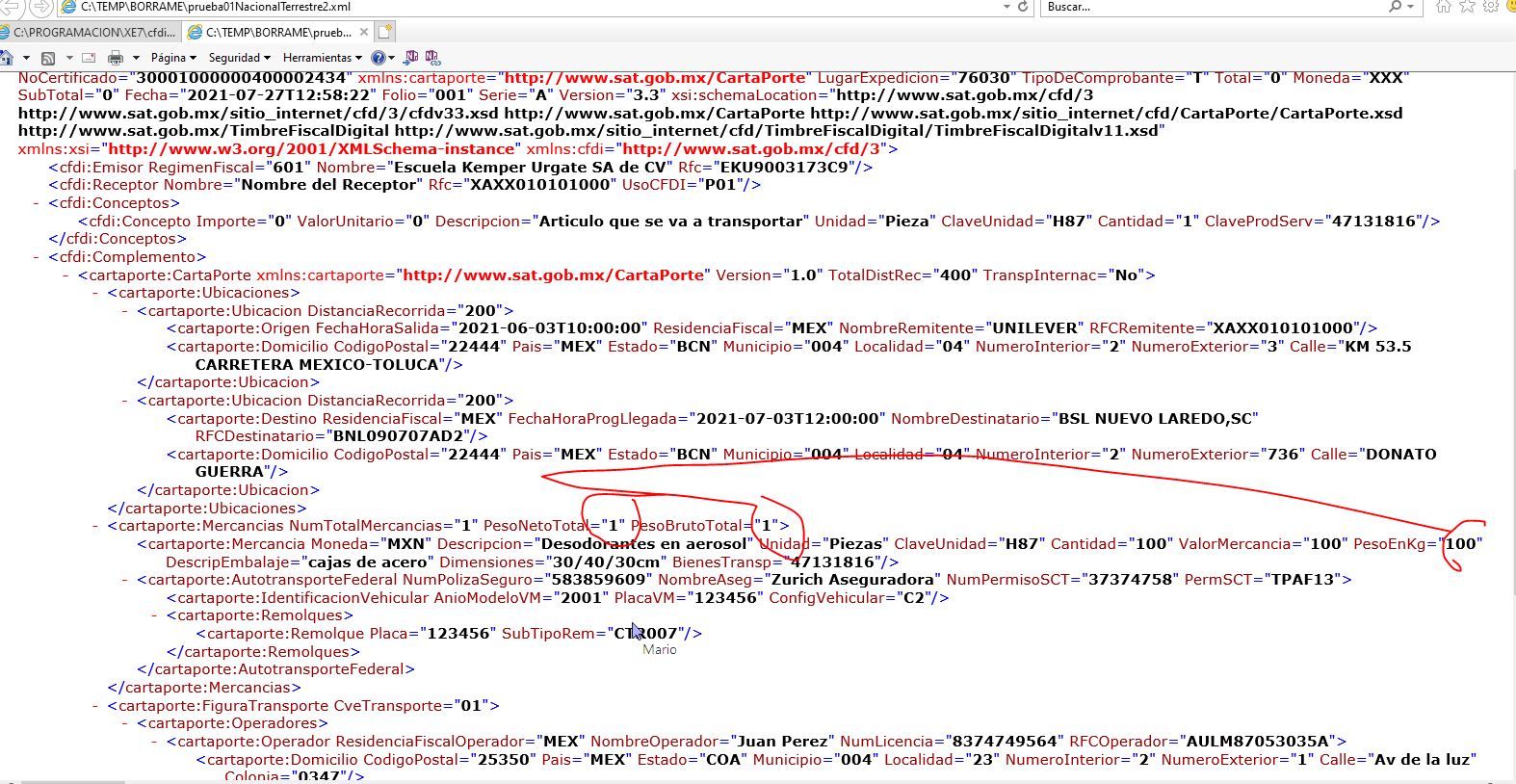Click the RSS feeds icon in command bar
This screenshot has height=784, width=1516.
pyautogui.click(x=48, y=58)
